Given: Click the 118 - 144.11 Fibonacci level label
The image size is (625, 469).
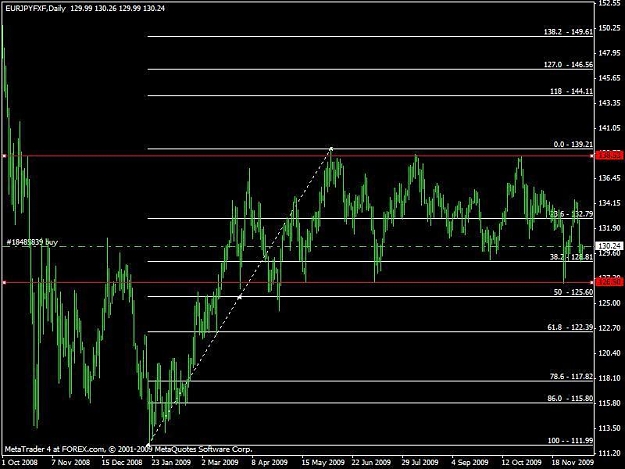Looking at the screenshot, I should click(572, 91).
